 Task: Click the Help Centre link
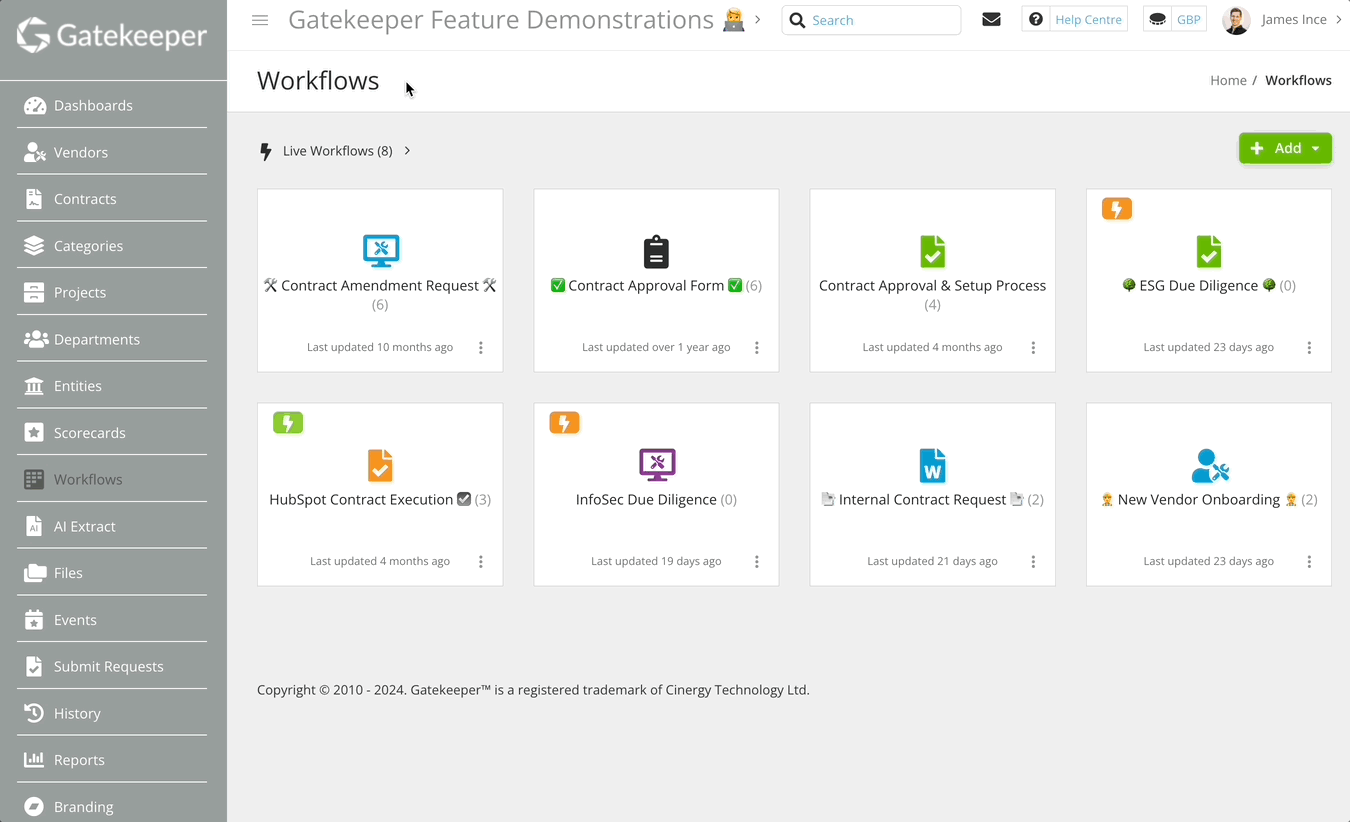[1088, 18]
